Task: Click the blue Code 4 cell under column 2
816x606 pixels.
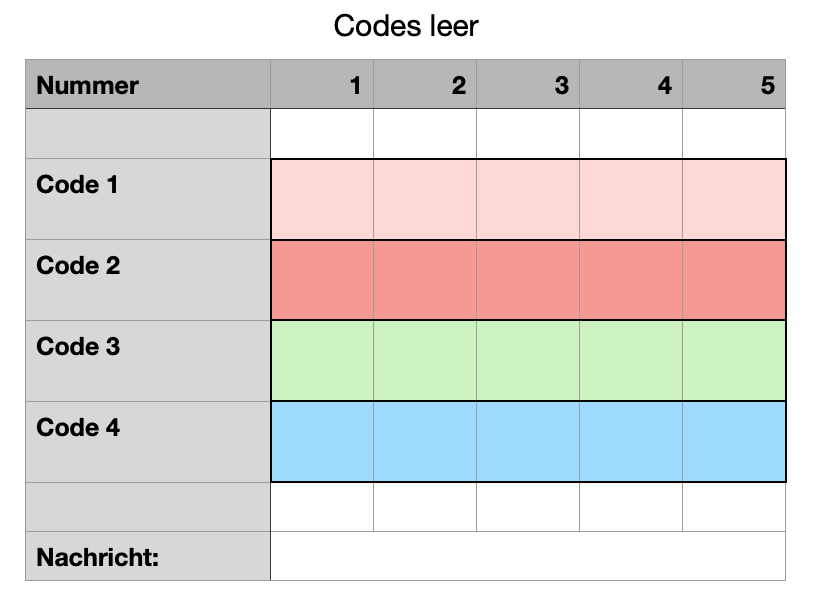Action: pos(425,442)
